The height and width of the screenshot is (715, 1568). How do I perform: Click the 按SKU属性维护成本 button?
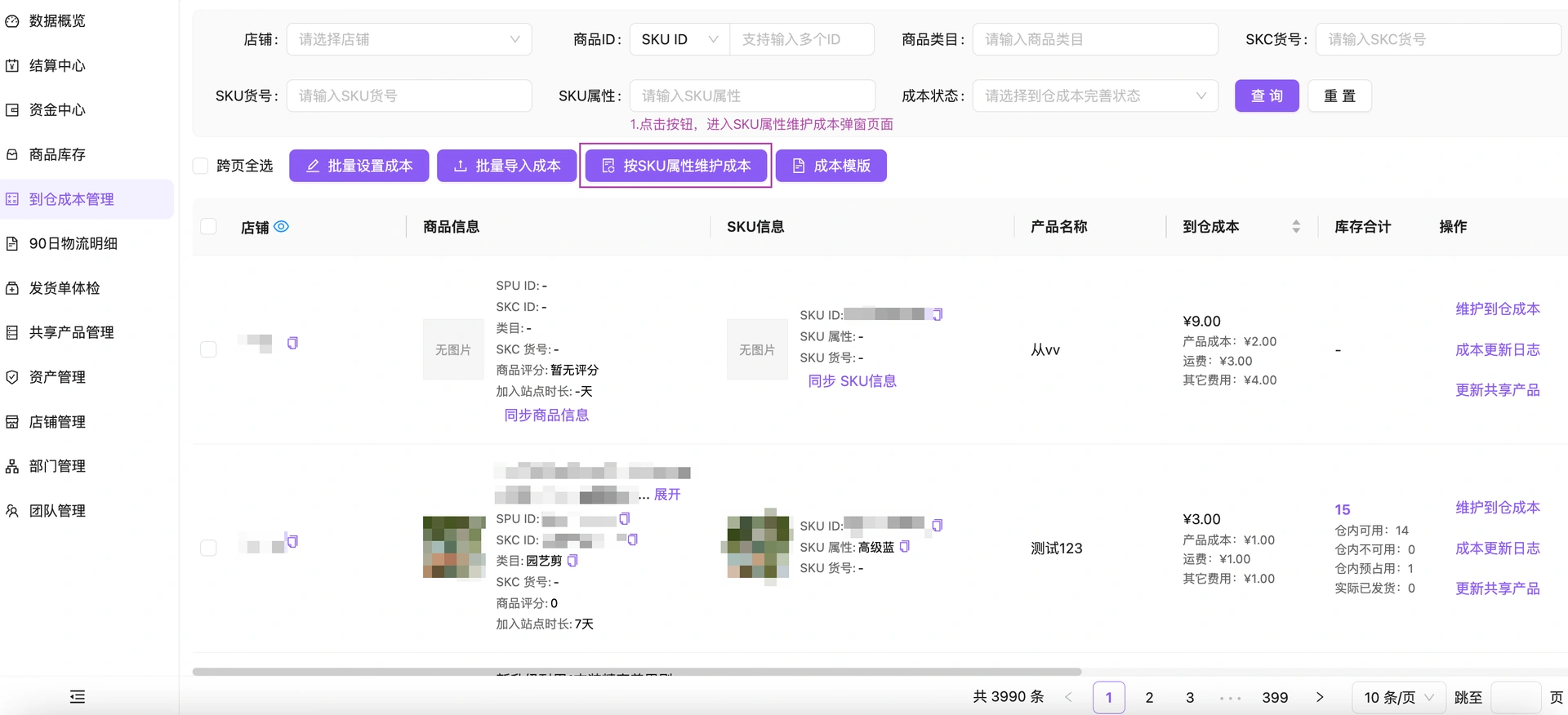coord(675,166)
